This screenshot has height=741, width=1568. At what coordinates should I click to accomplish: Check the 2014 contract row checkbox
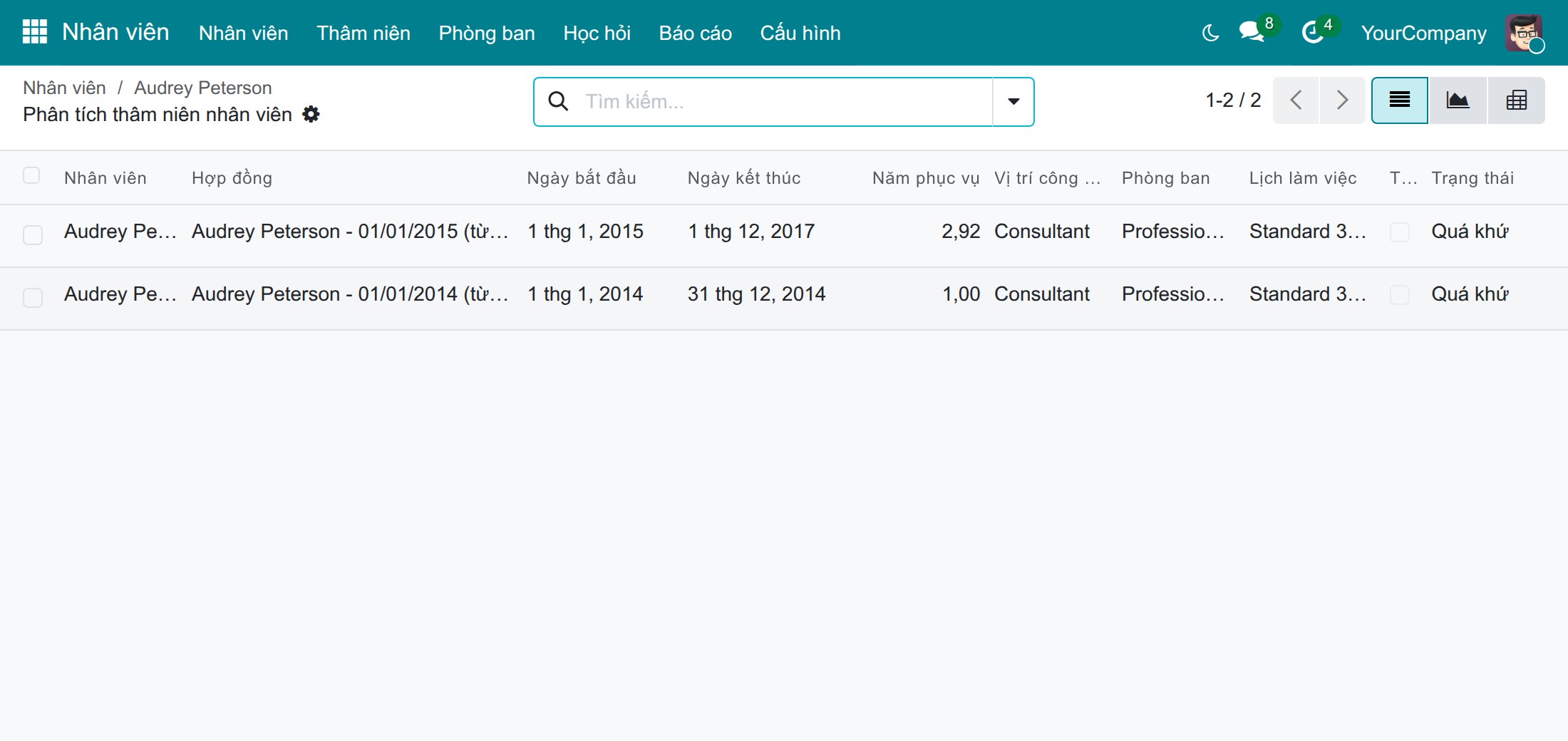[x=33, y=297]
